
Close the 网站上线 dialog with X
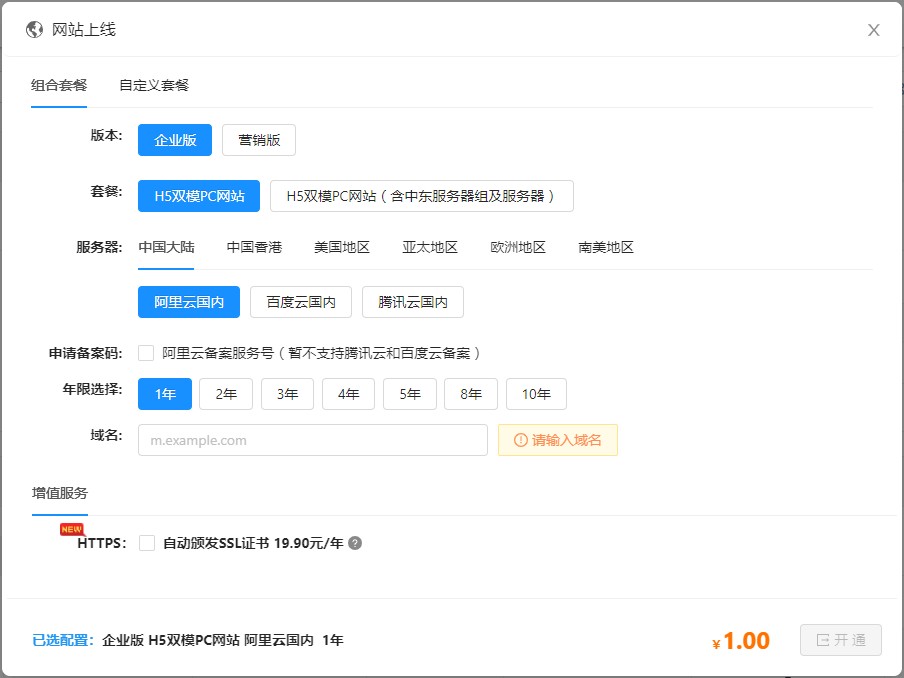click(873, 30)
